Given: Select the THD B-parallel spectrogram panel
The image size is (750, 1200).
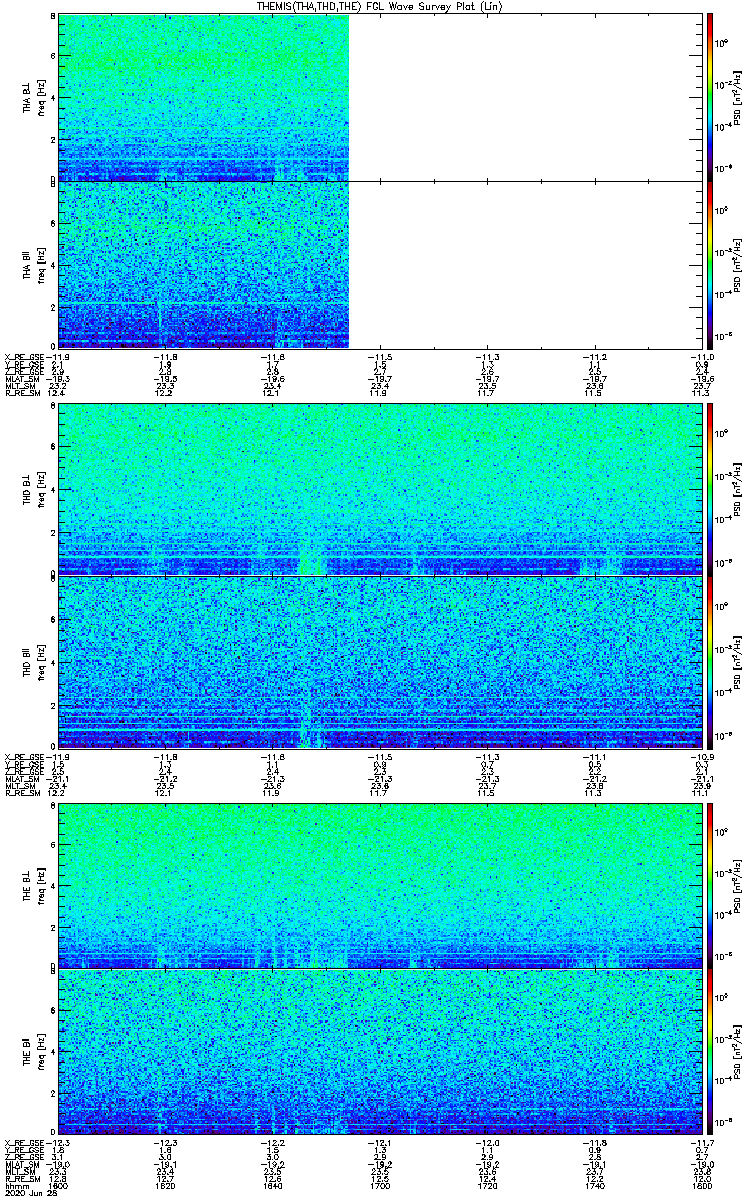Looking at the screenshot, I should 380,662.
